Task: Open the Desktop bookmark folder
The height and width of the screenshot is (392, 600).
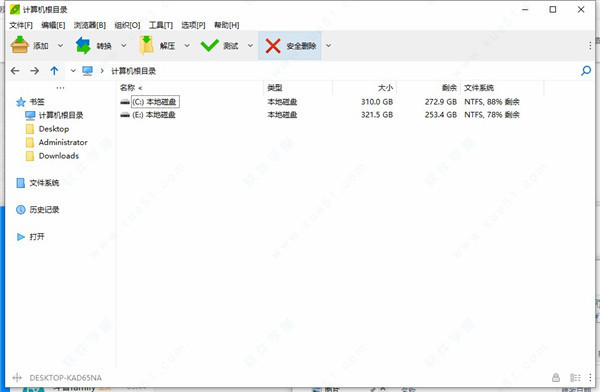Action: (x=47, y=129)
